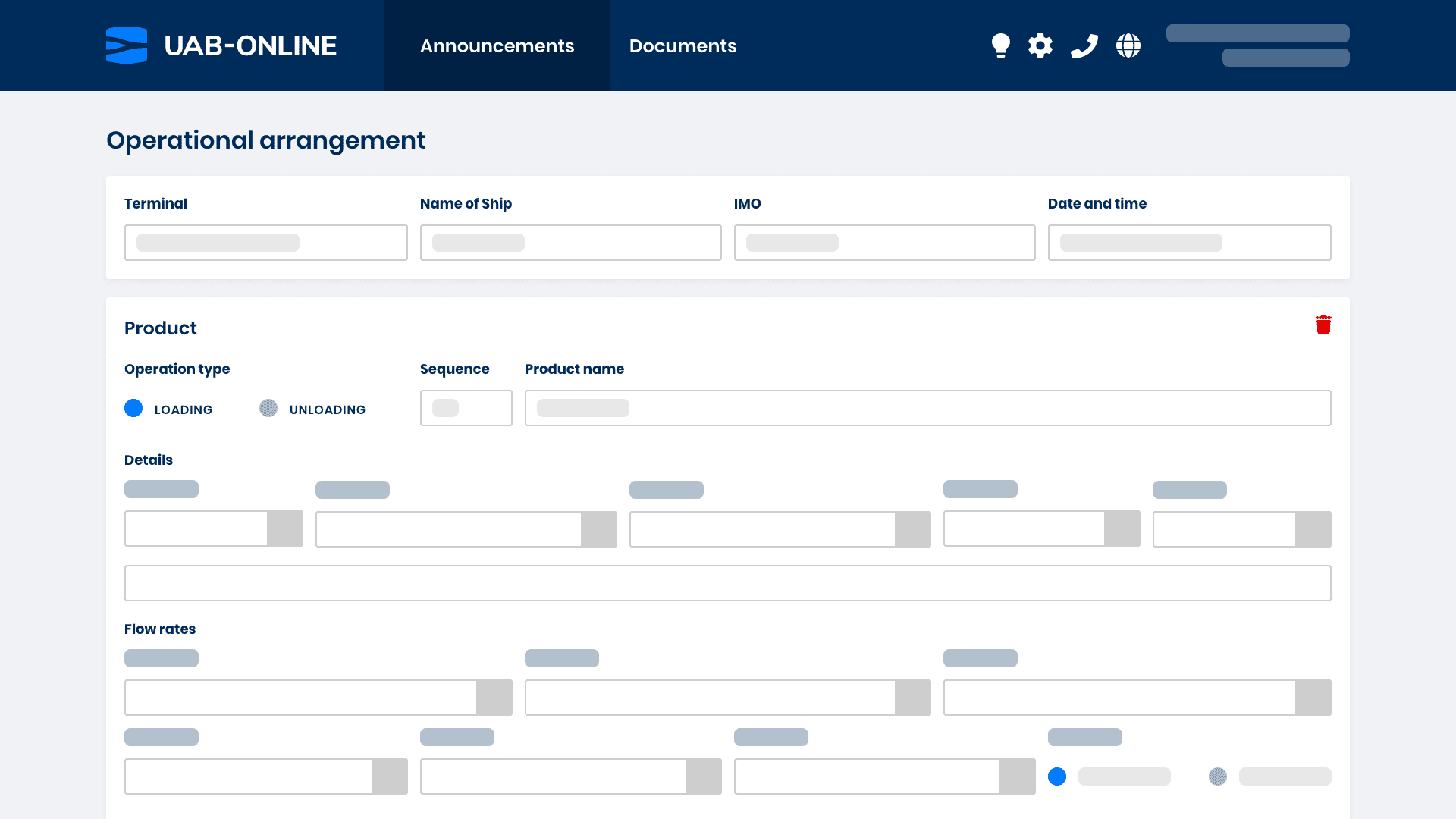Viewport: 1456px width, 819px height.
Task: Switch to the Announcements tab
Action: pyautogui.click(x=497, y=45)
